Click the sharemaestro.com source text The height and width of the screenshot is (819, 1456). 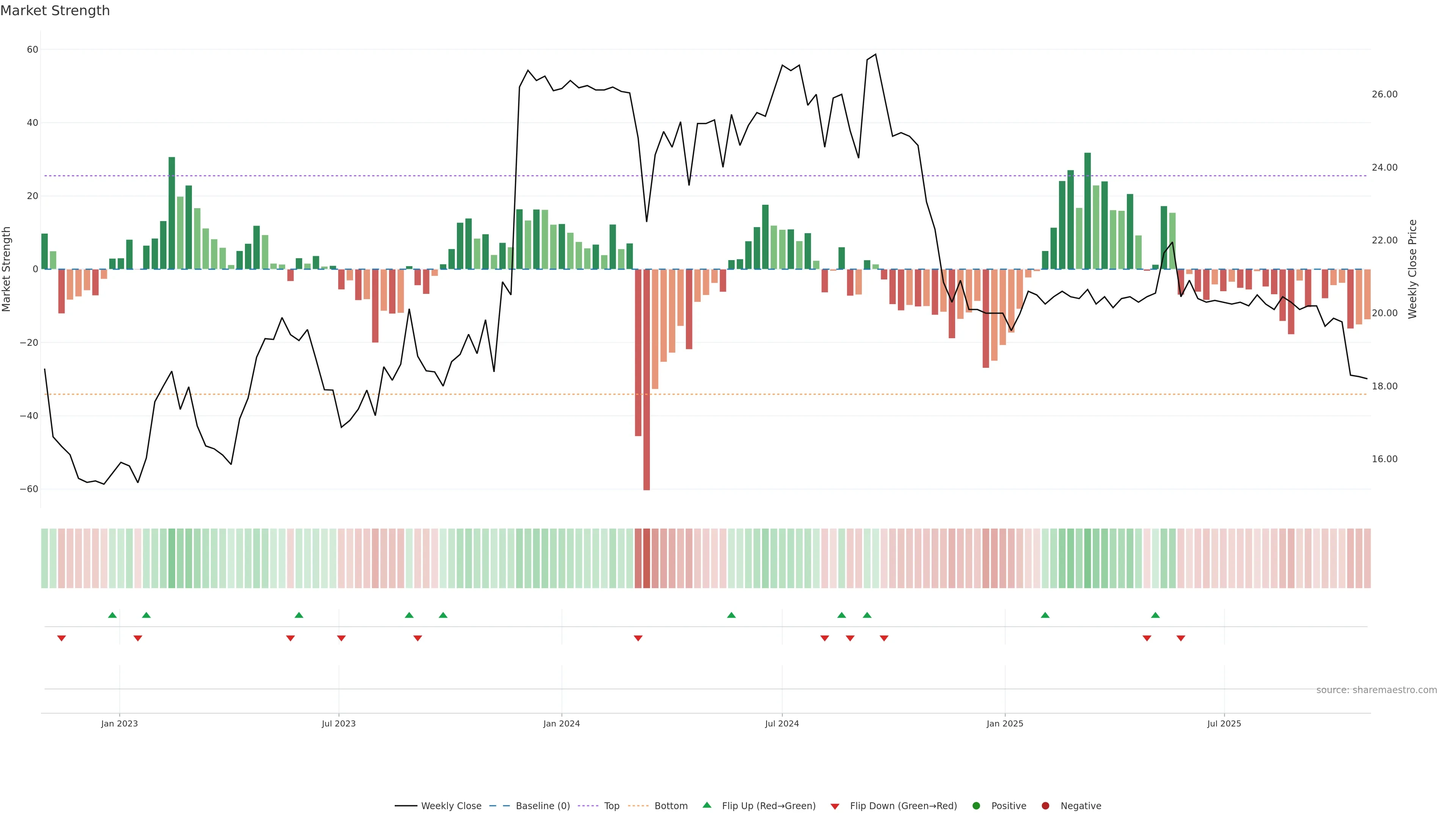[x=1376, y=690]
